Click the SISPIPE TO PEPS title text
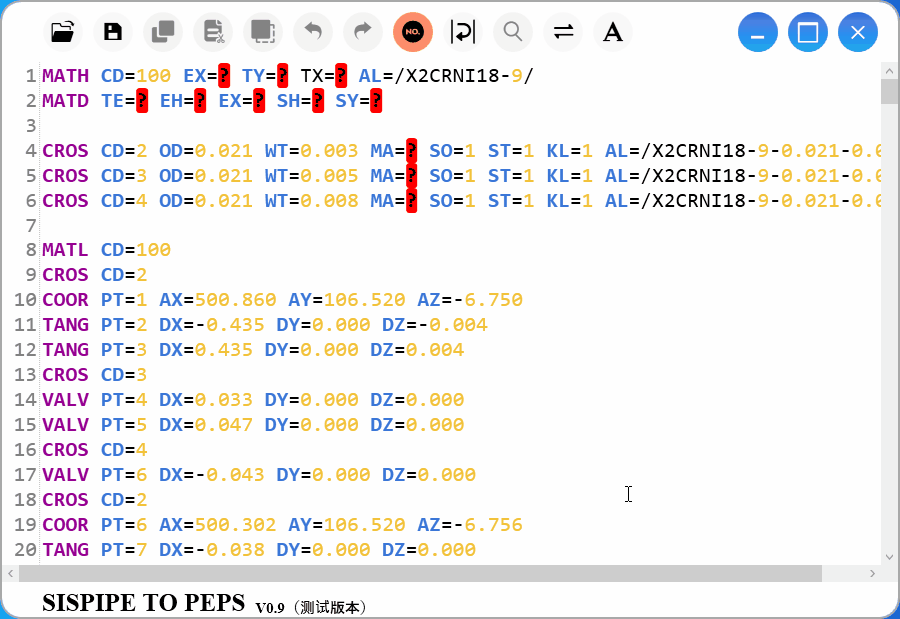 (143, 603)
